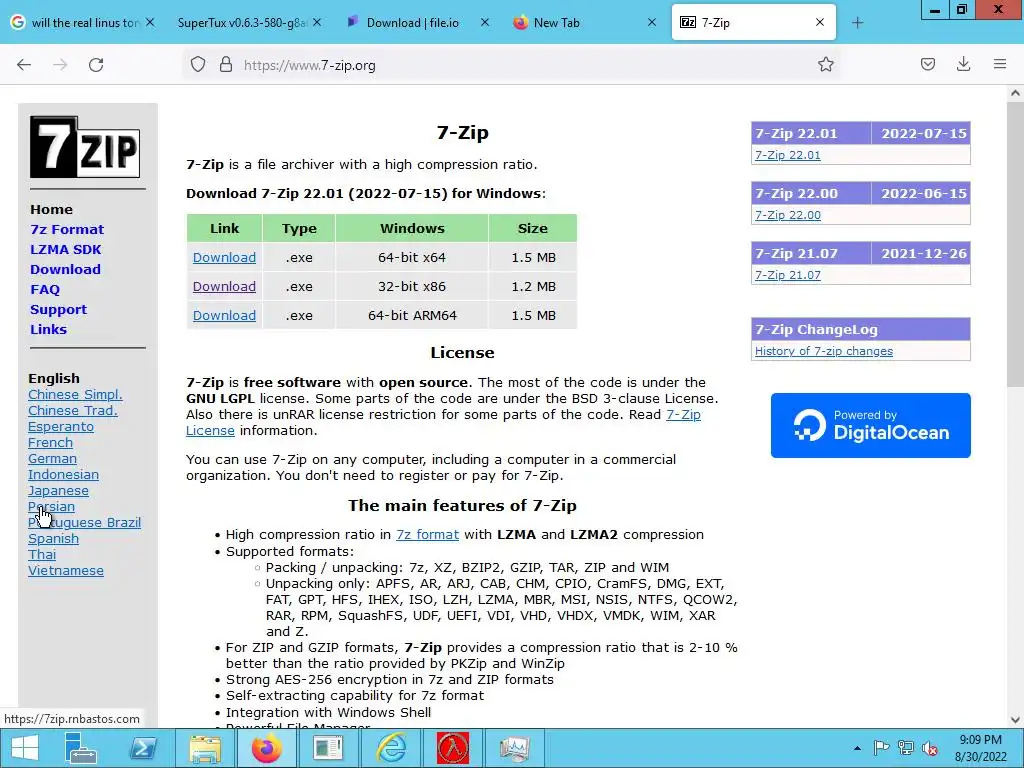Screen dimensions: 1024x768
Task: Open LZMA SDK in the sidebar
Action: coord(65,249)
